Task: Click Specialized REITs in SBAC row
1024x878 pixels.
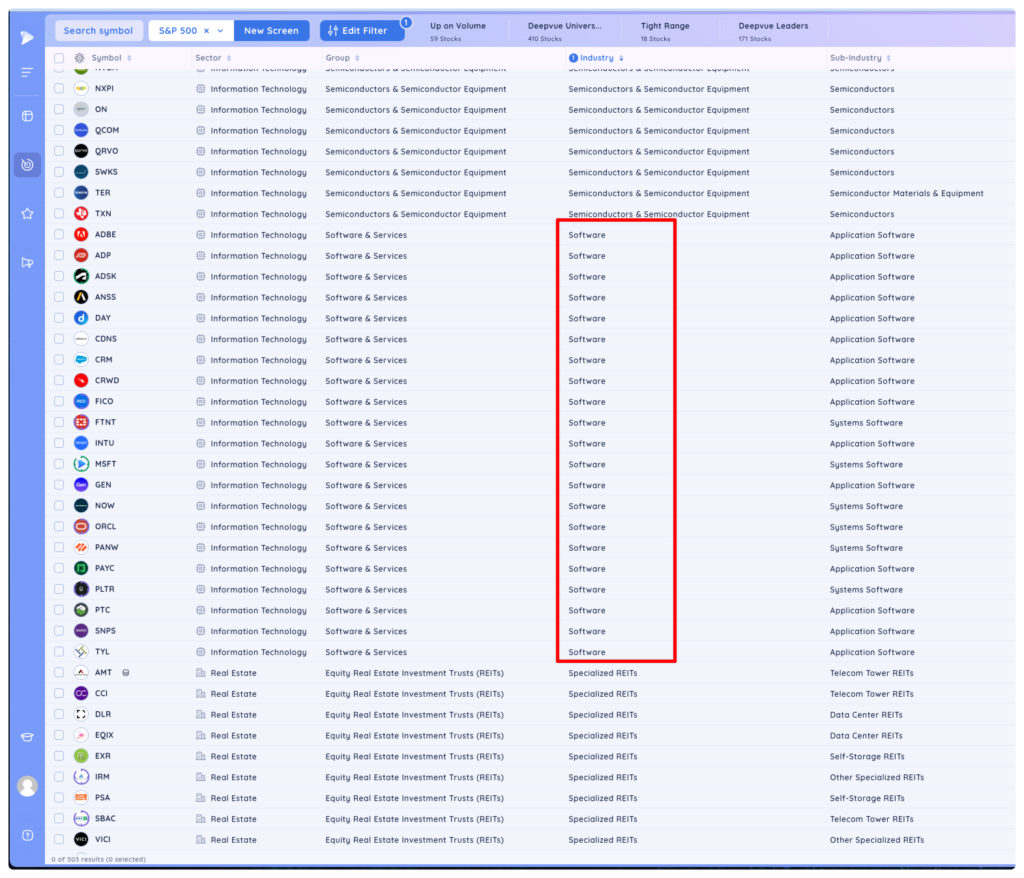Action: (x=603, y=819)
